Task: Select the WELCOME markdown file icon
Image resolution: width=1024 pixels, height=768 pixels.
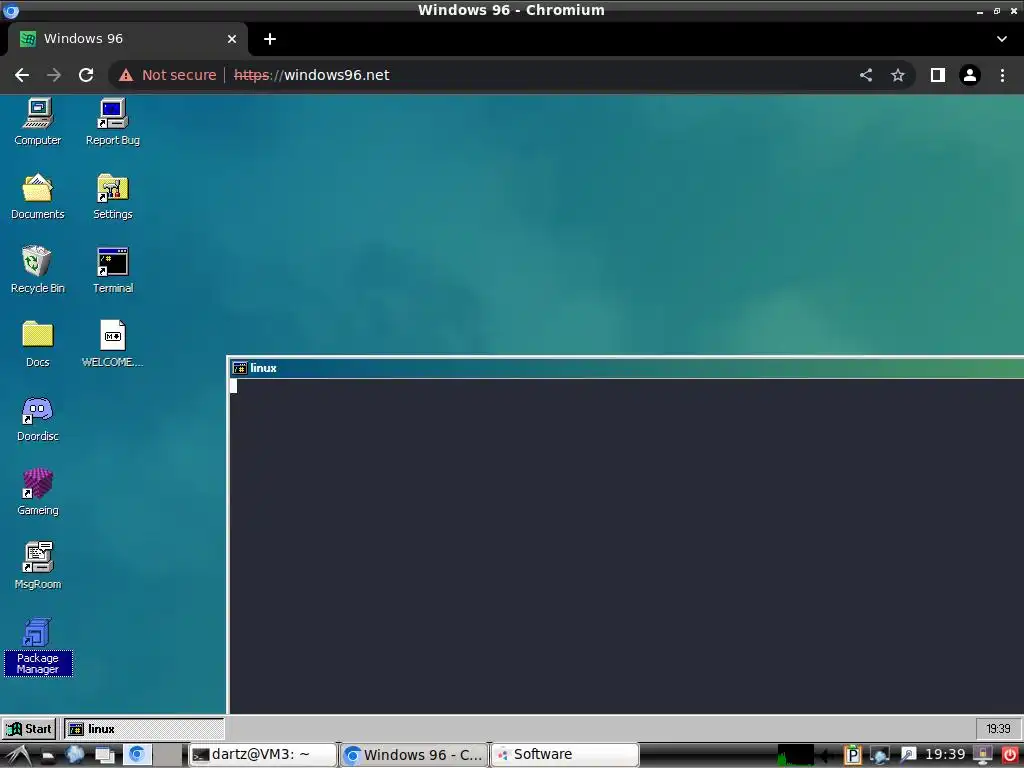Action: click(x=112, y=344)
